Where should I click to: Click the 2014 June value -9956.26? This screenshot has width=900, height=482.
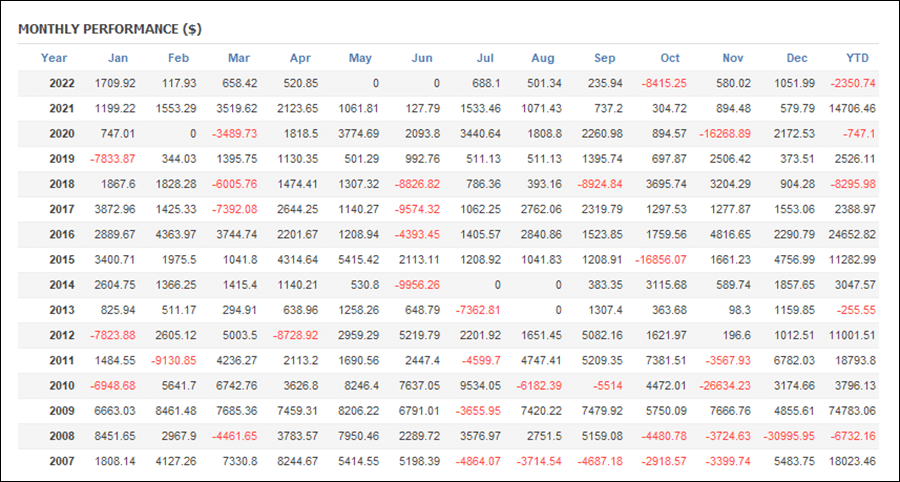pos(417,285)
